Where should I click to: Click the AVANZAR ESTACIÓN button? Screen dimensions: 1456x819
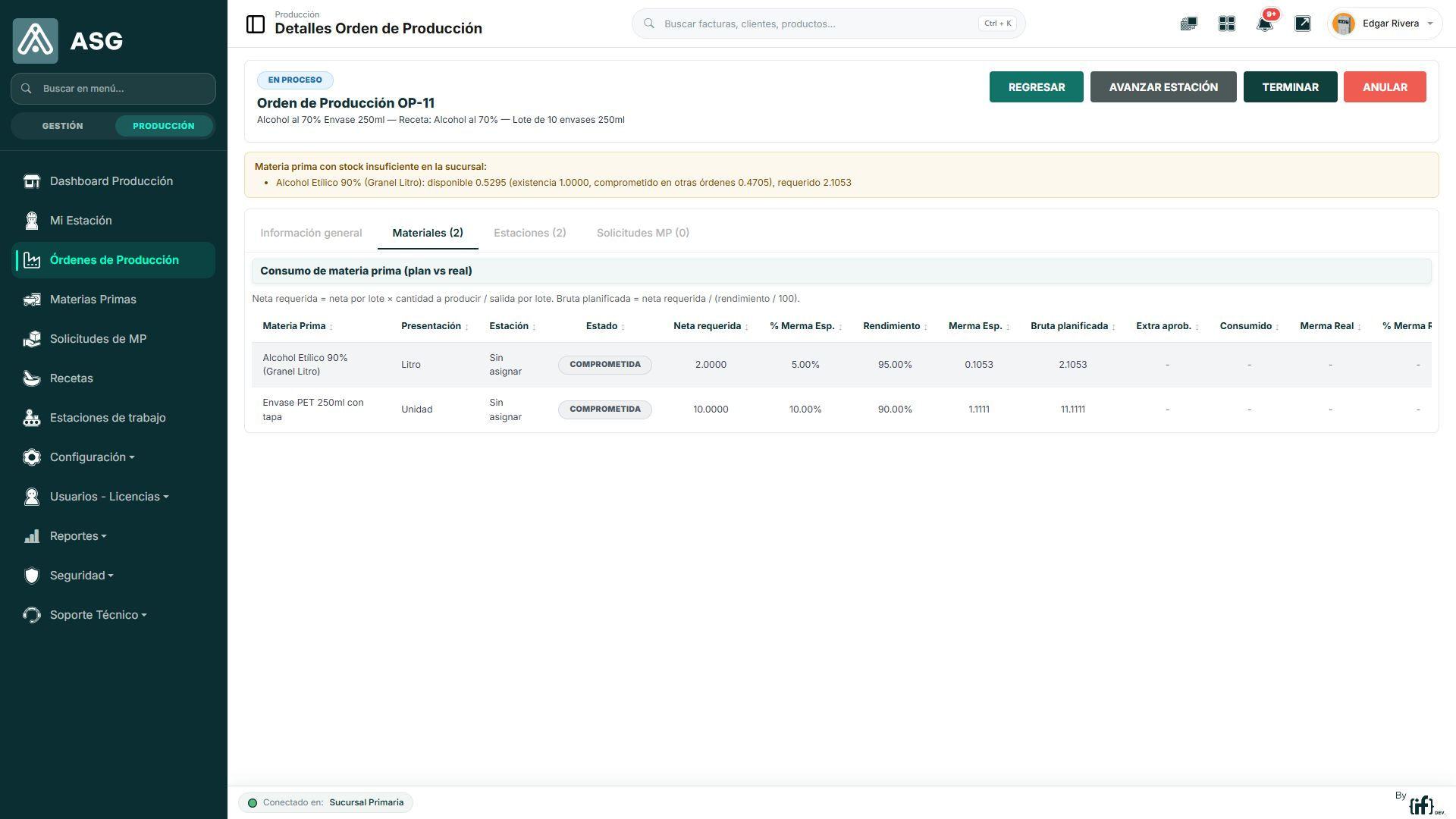click(1163, 87)
